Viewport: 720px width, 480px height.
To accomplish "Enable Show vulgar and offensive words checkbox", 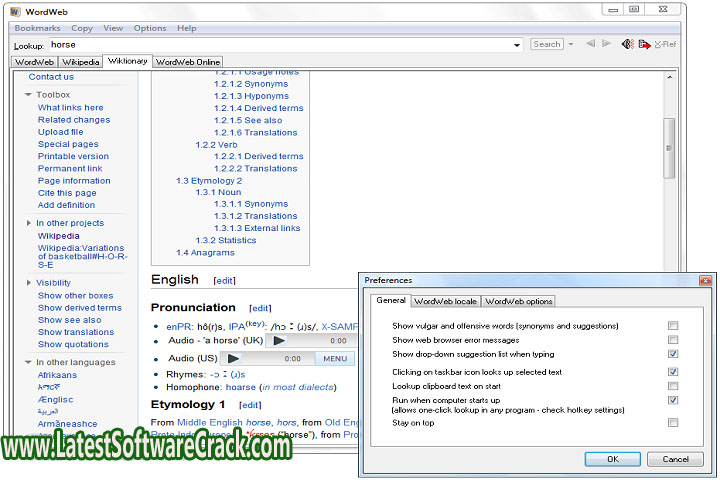I will 673,326.
